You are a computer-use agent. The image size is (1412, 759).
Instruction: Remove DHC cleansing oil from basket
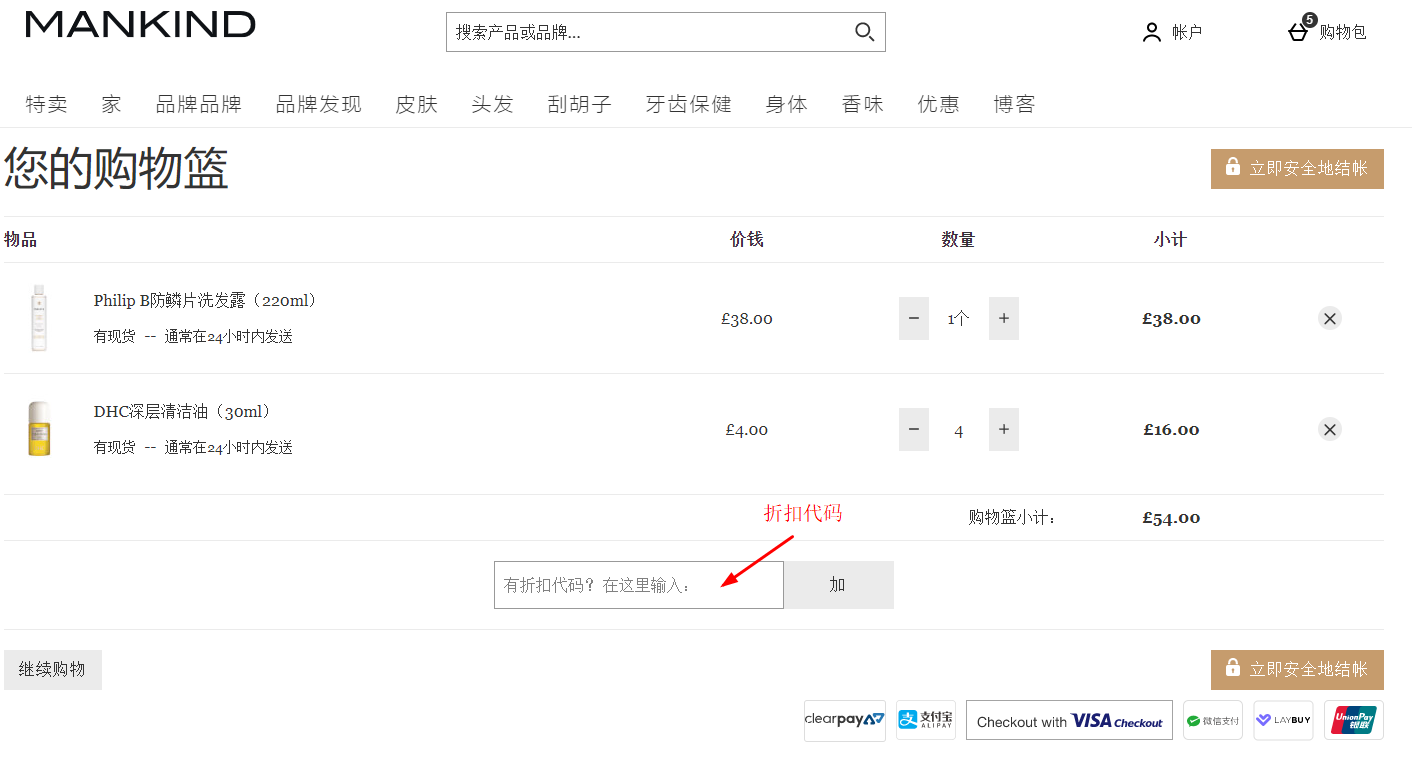point(1329,430)
